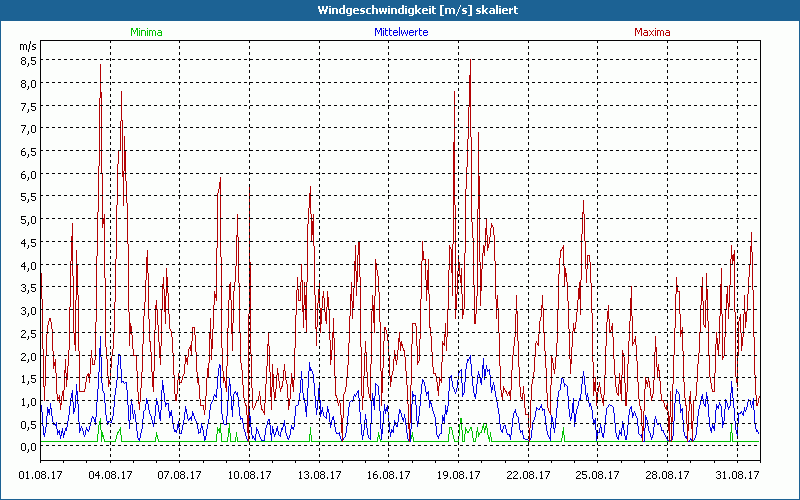The image size is (800, 500).
Task: Click the m/s unit label
Action: tap(27, 46)
